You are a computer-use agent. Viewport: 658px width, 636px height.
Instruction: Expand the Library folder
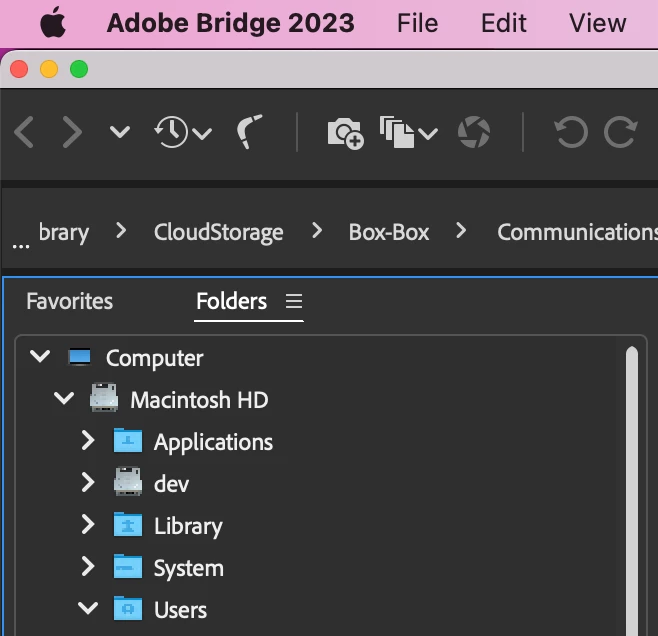tap(88, 525)
